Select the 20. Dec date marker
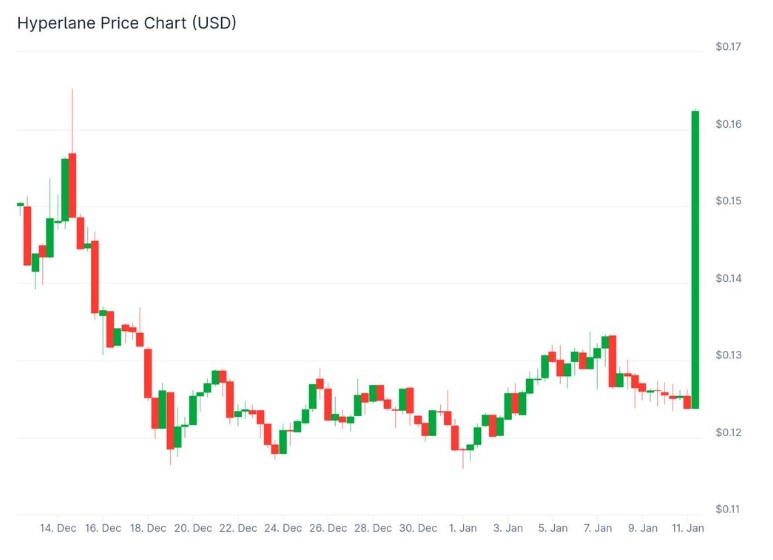The image size is (773, 560). pos(193,528)
